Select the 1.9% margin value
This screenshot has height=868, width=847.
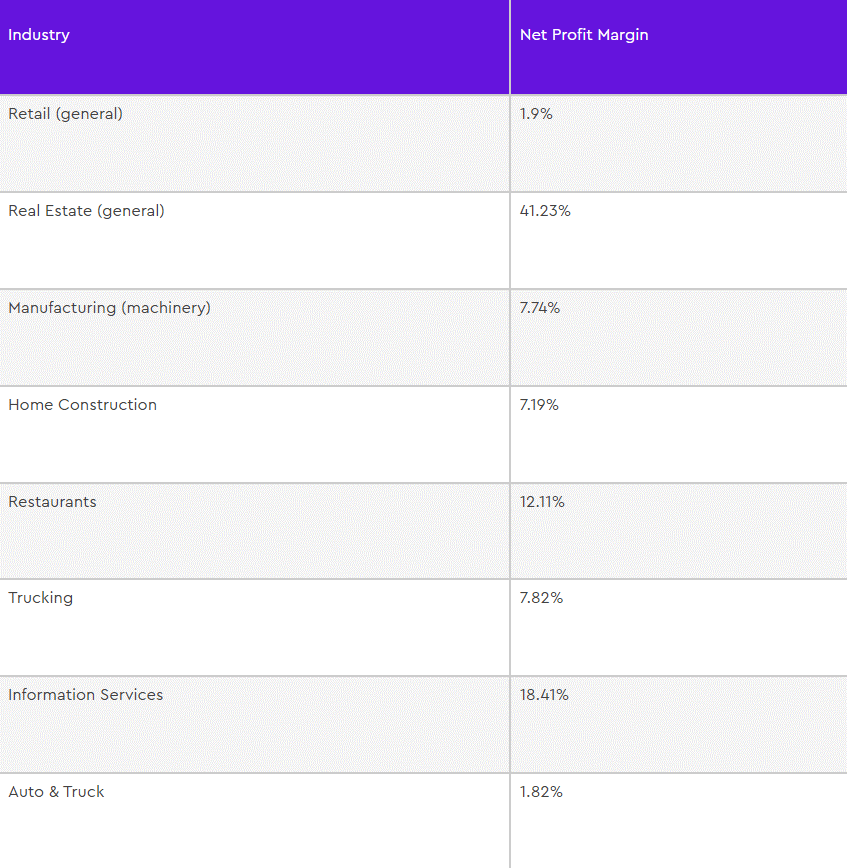pos(536,114)
